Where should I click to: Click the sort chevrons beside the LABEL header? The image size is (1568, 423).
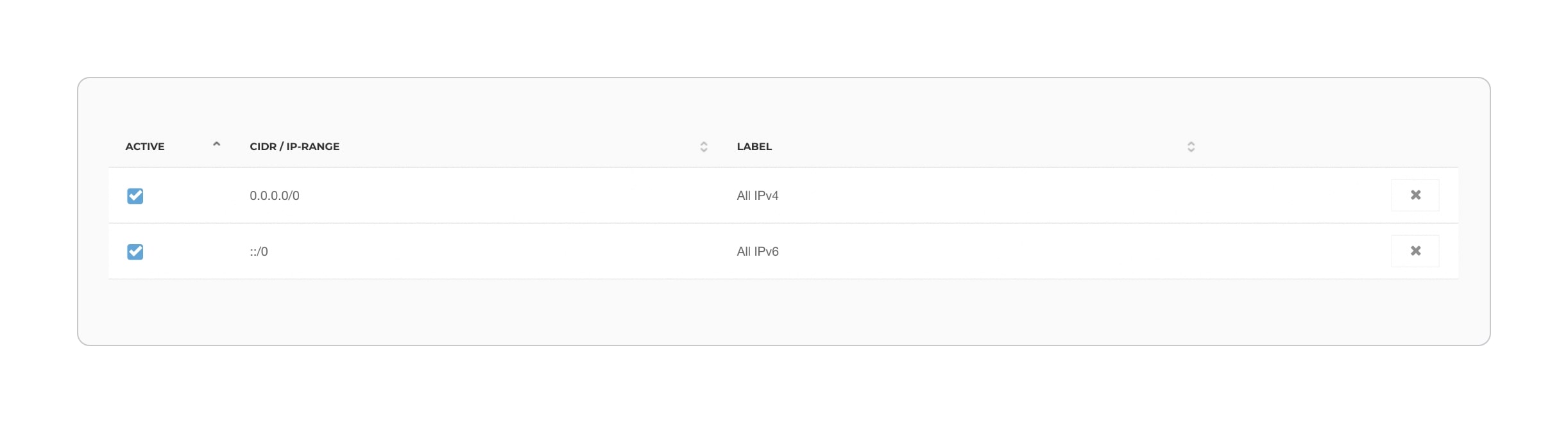pyautogui.click(x=1191, y=146)
